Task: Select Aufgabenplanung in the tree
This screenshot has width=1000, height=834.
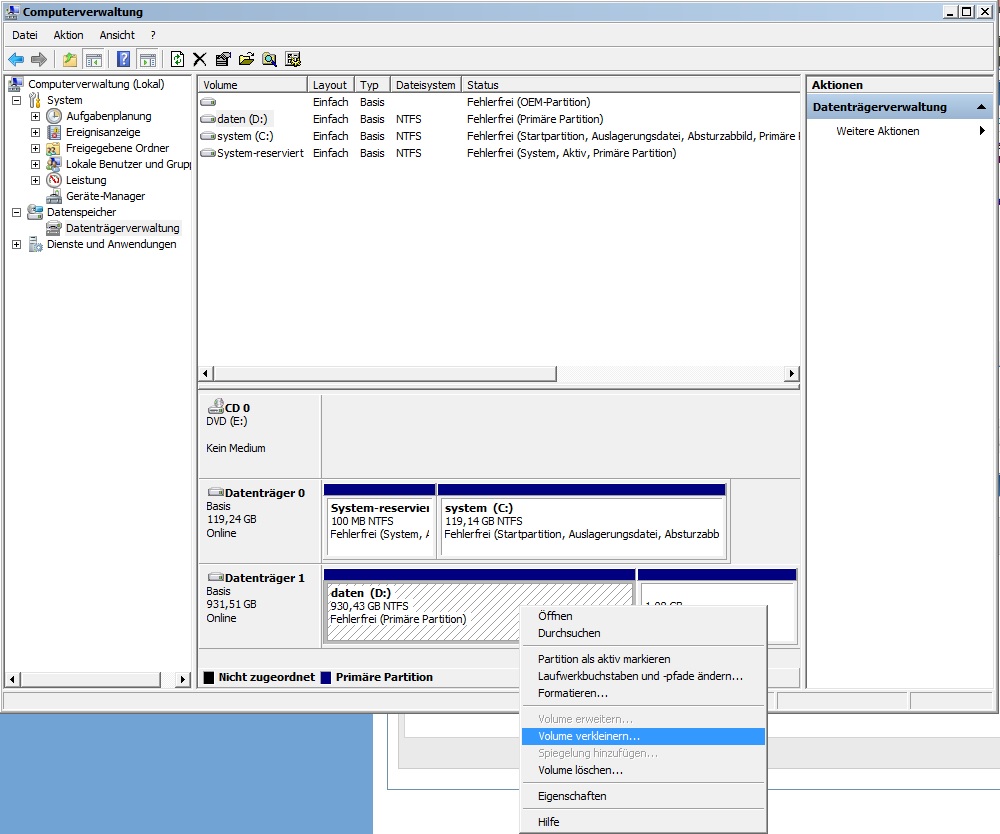Action: click(108, 116)
